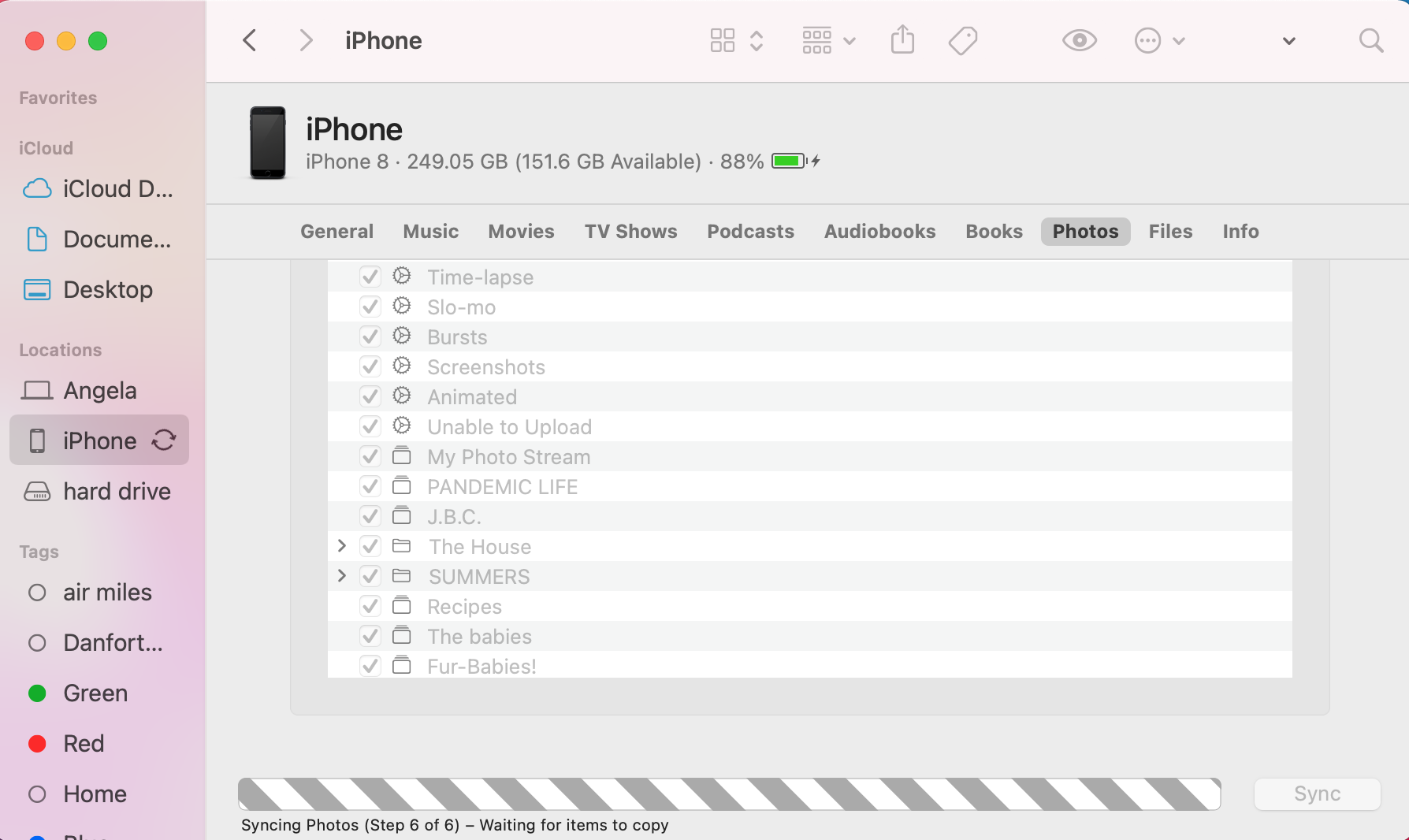Screen dimensions: 1409x840
Task: Click the syncing progress bar
Action: pos(730,794)
